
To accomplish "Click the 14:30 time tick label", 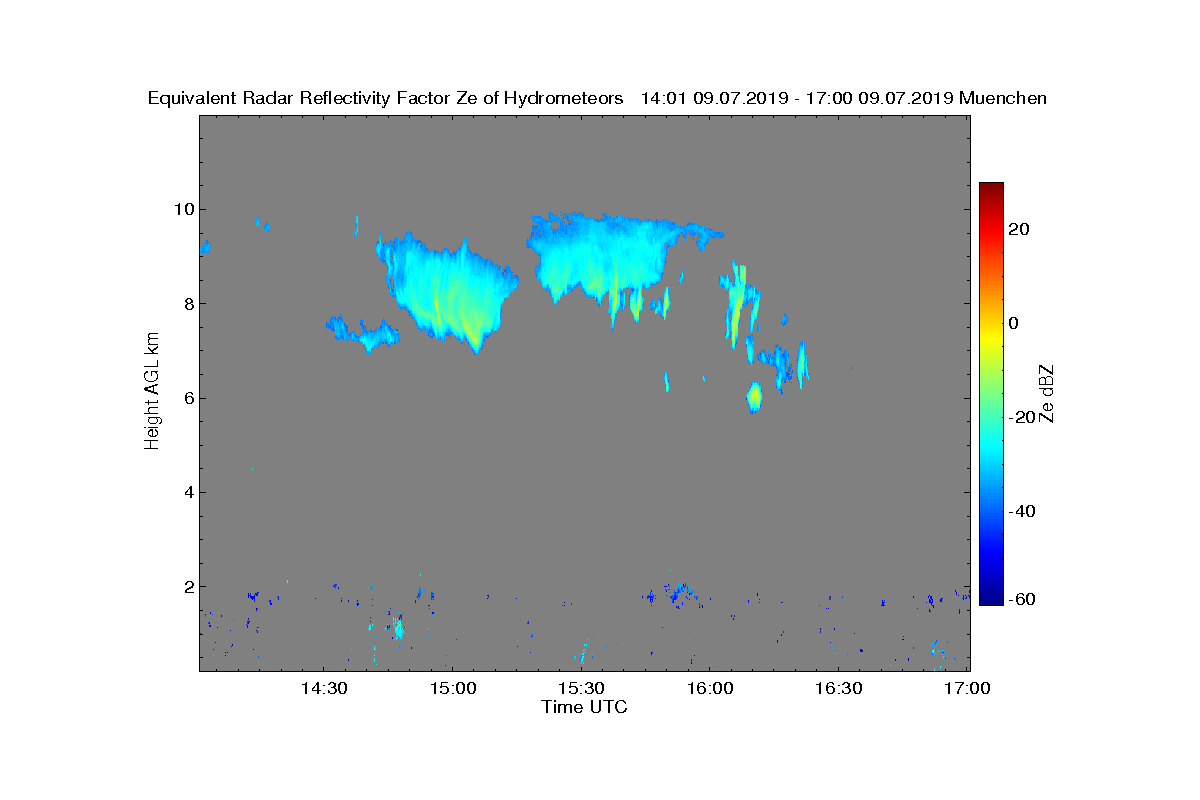I will point(323,689).
